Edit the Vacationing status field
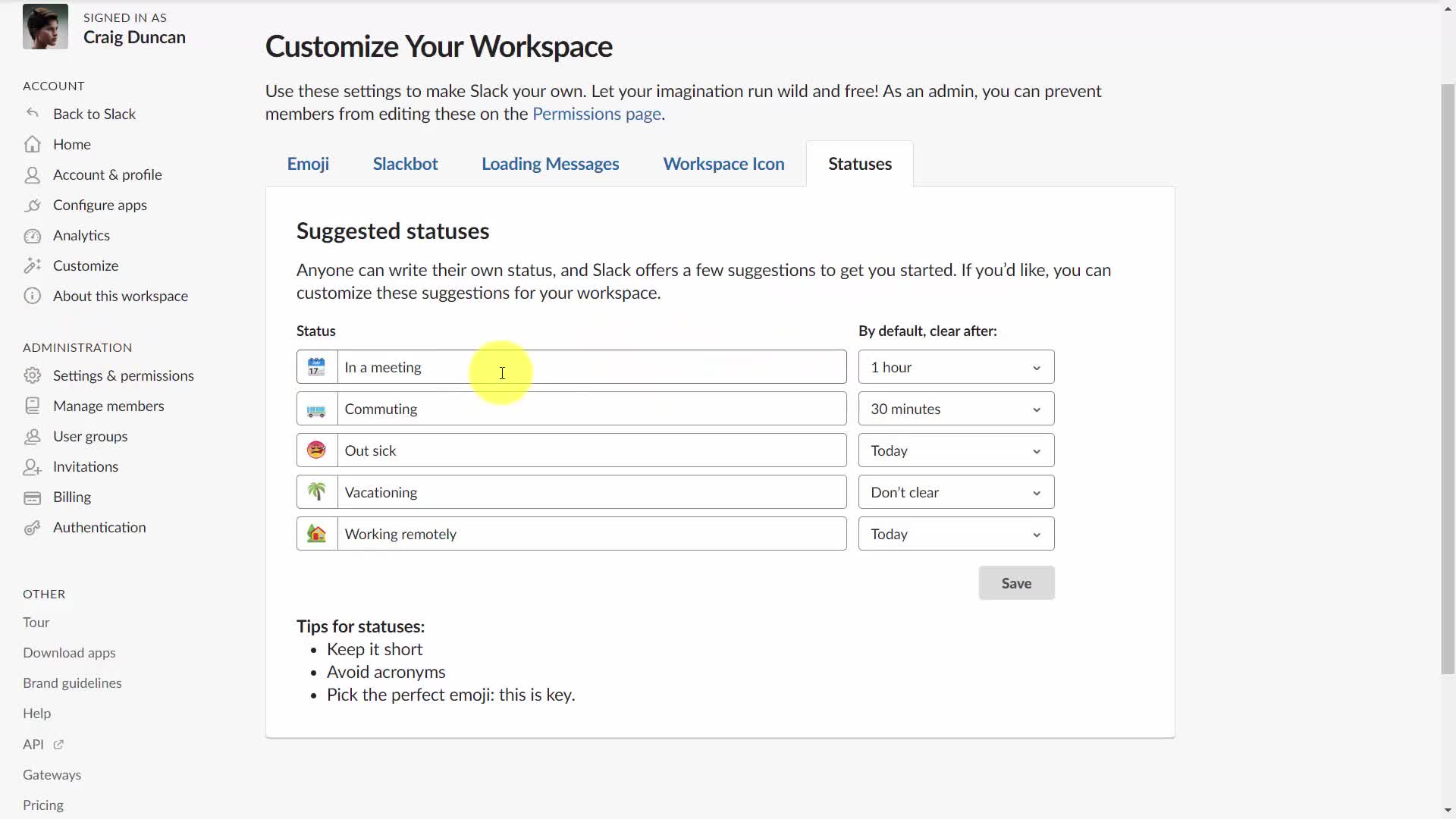 [x=591, y=492]
